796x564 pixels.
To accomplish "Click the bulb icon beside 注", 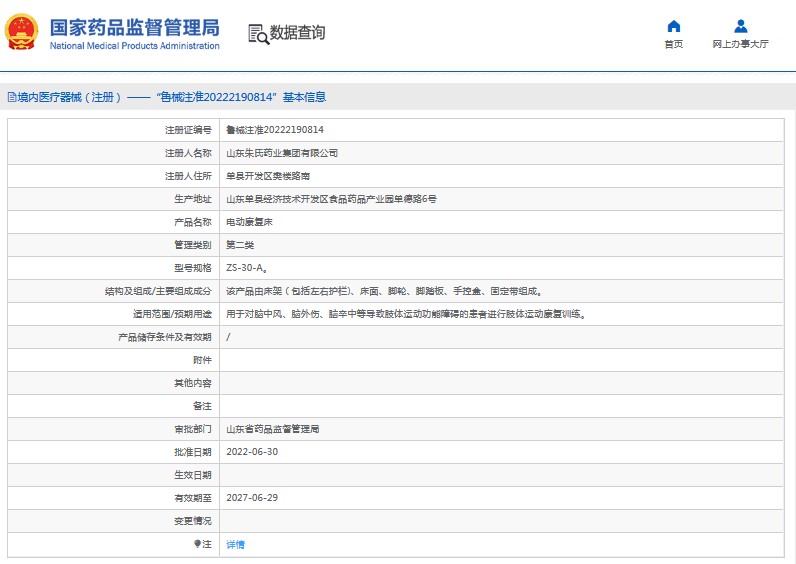I will point(197,544).
